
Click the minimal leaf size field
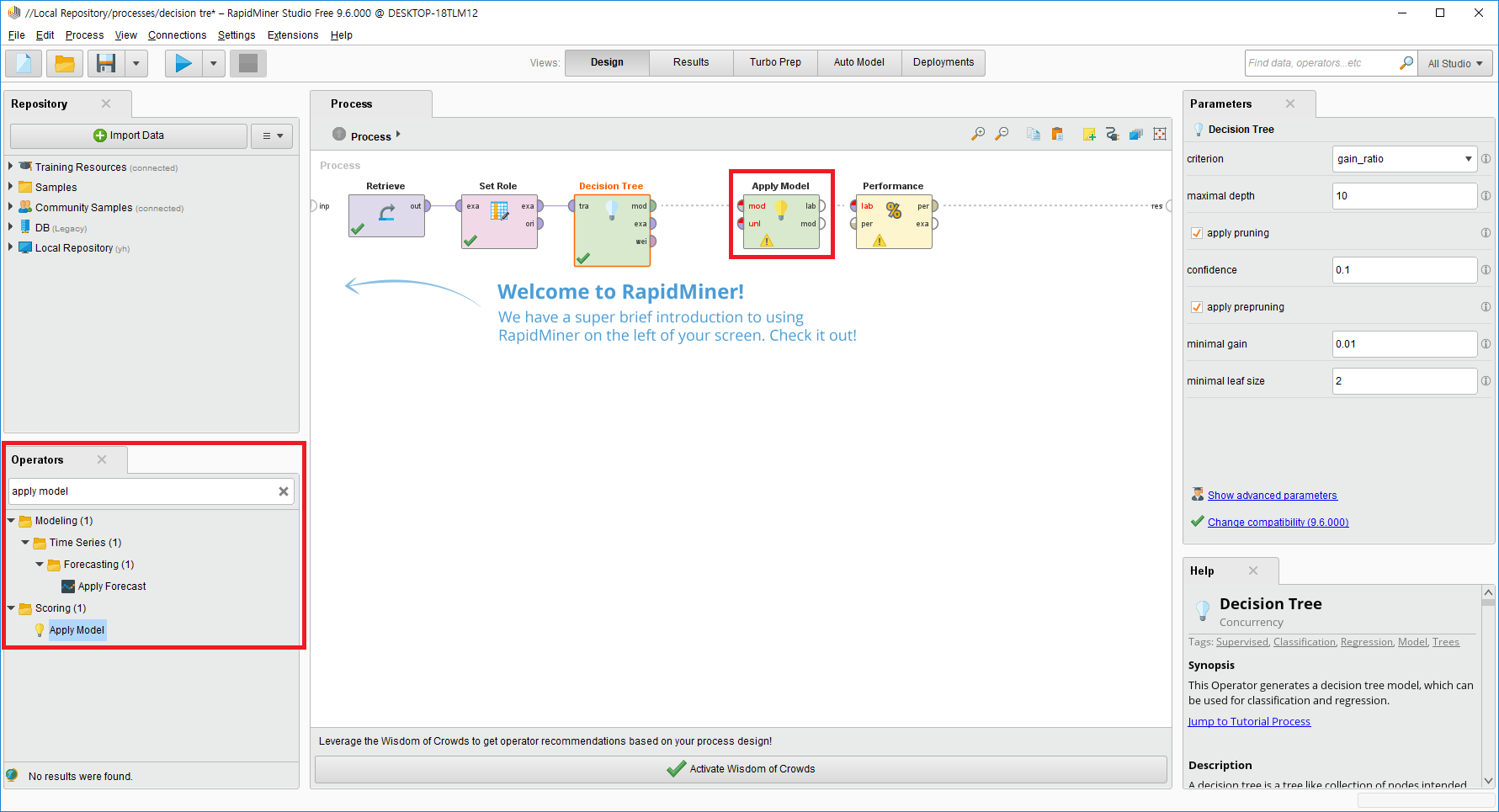pyautogui.click(x=1405, y=381)
